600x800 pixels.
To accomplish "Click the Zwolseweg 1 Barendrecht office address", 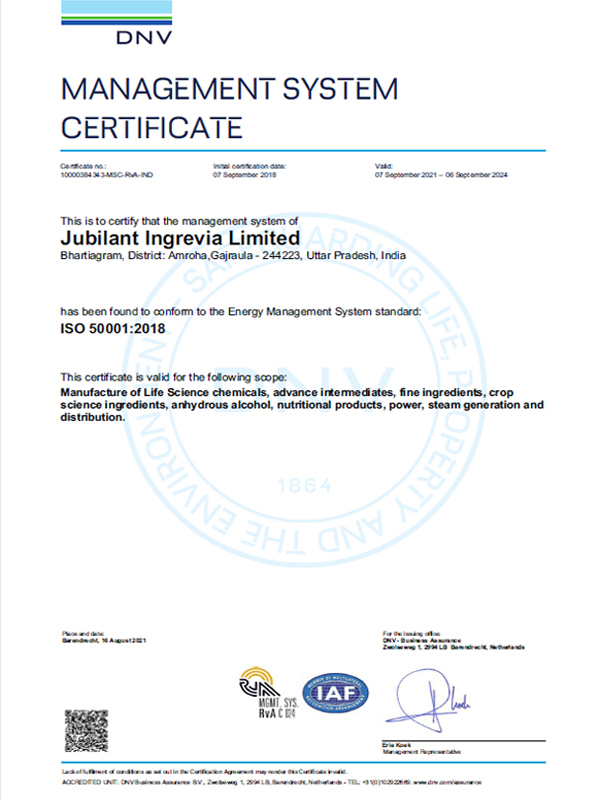I will click(454, 647).
